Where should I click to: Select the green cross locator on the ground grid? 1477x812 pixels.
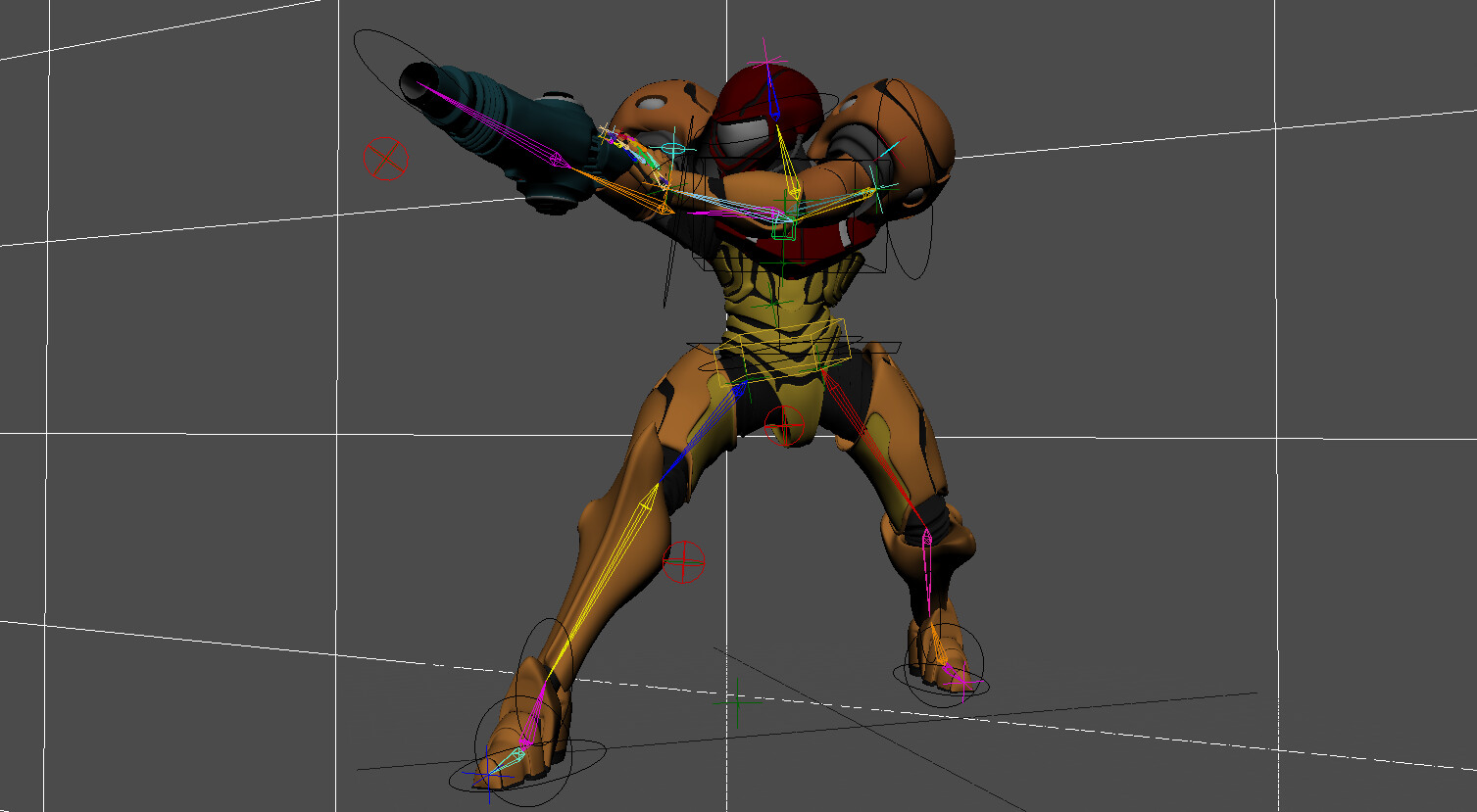[x=735, y=700]
